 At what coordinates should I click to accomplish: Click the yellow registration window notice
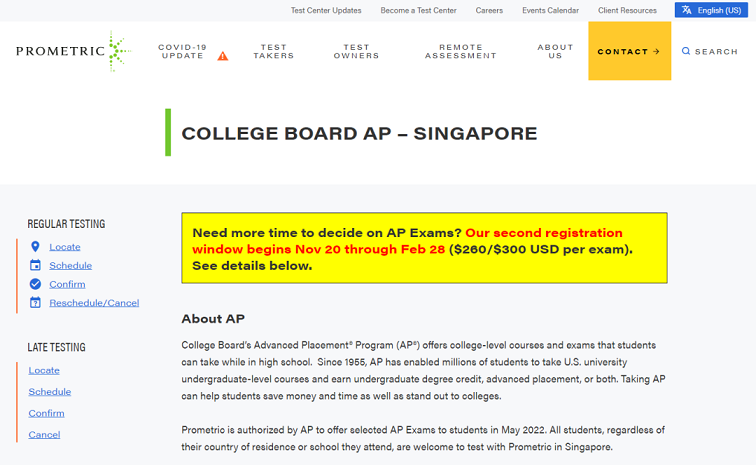[x=424, y=248]
